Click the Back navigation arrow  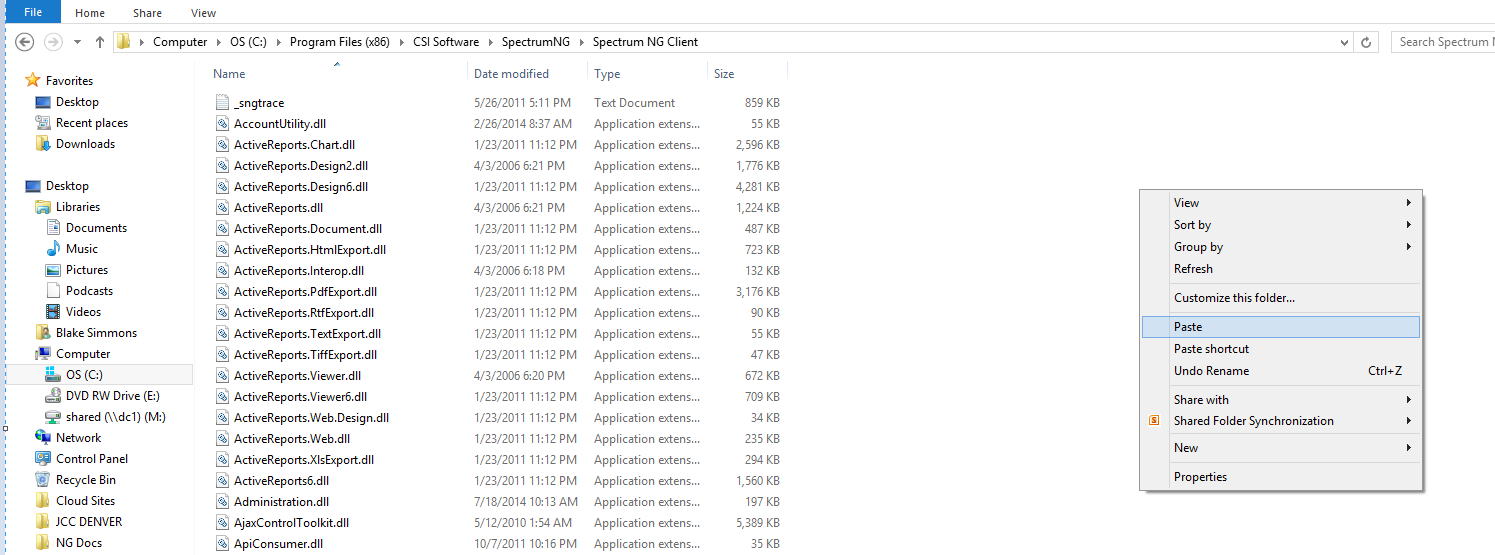pyautogui.click(x=25, y=42)
